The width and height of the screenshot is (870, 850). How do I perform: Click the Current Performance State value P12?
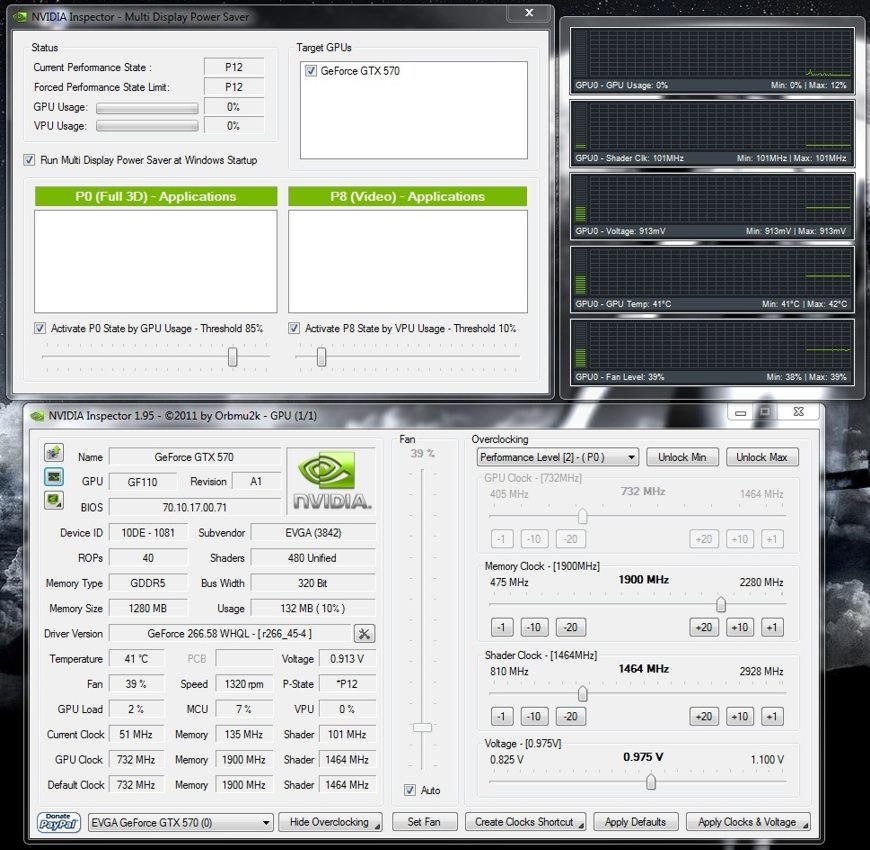coord(234,67)
